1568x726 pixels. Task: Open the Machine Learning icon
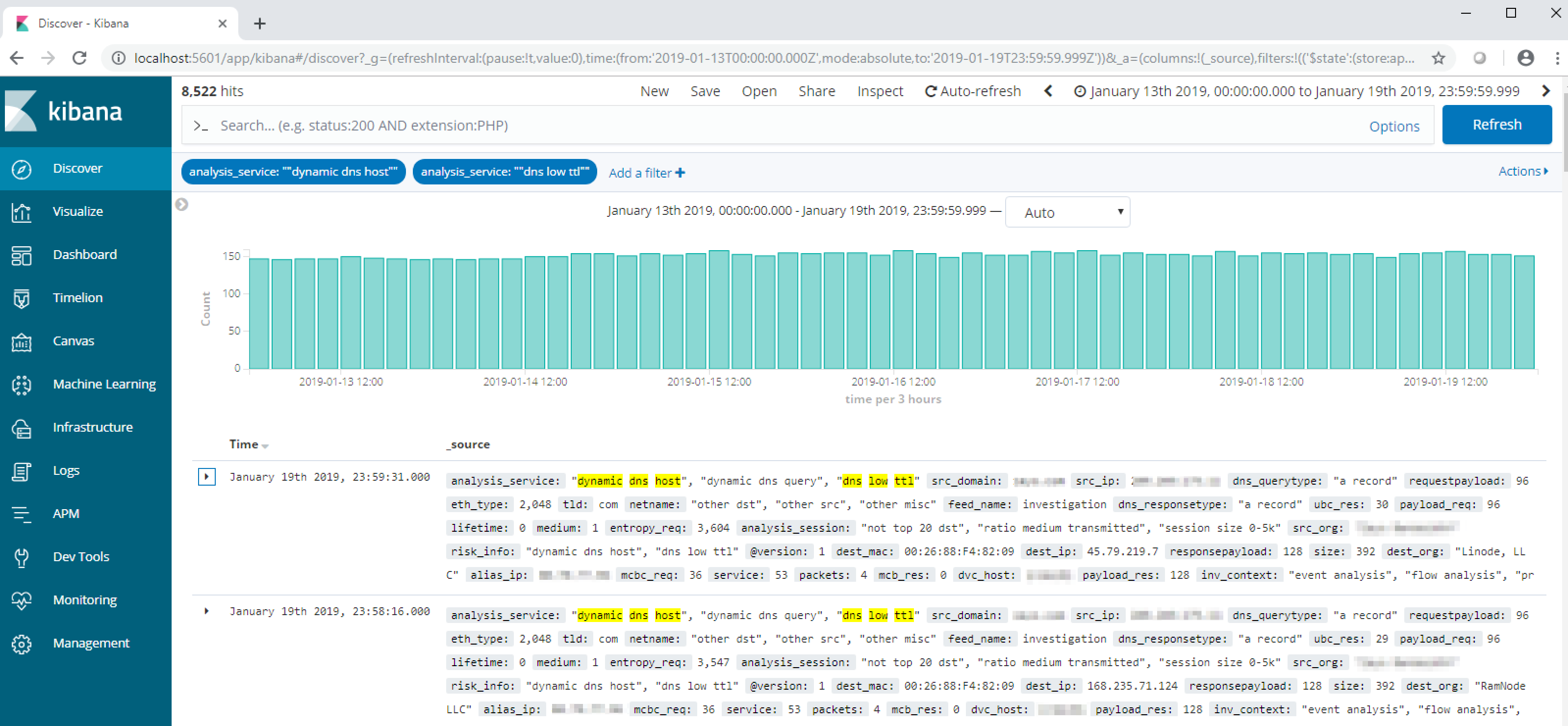[x=22, y=385]
